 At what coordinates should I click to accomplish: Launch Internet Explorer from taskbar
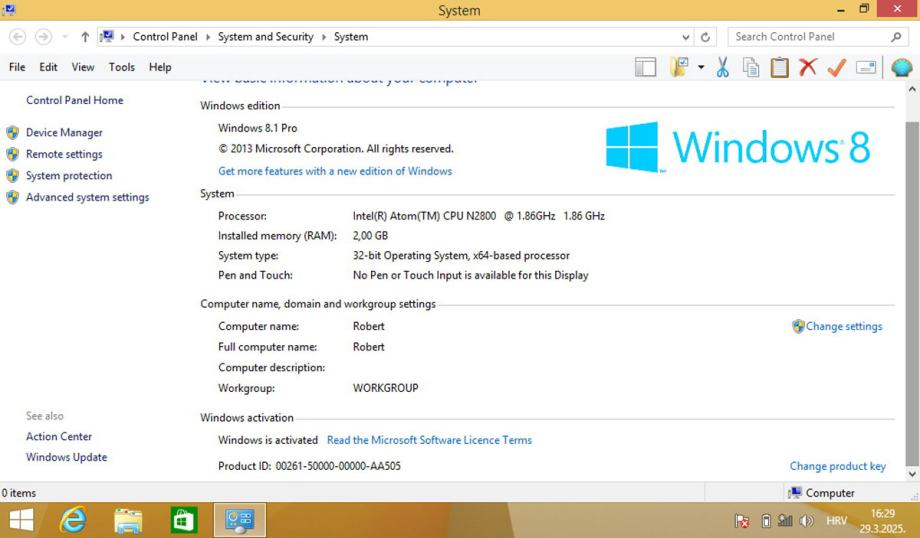73,520
